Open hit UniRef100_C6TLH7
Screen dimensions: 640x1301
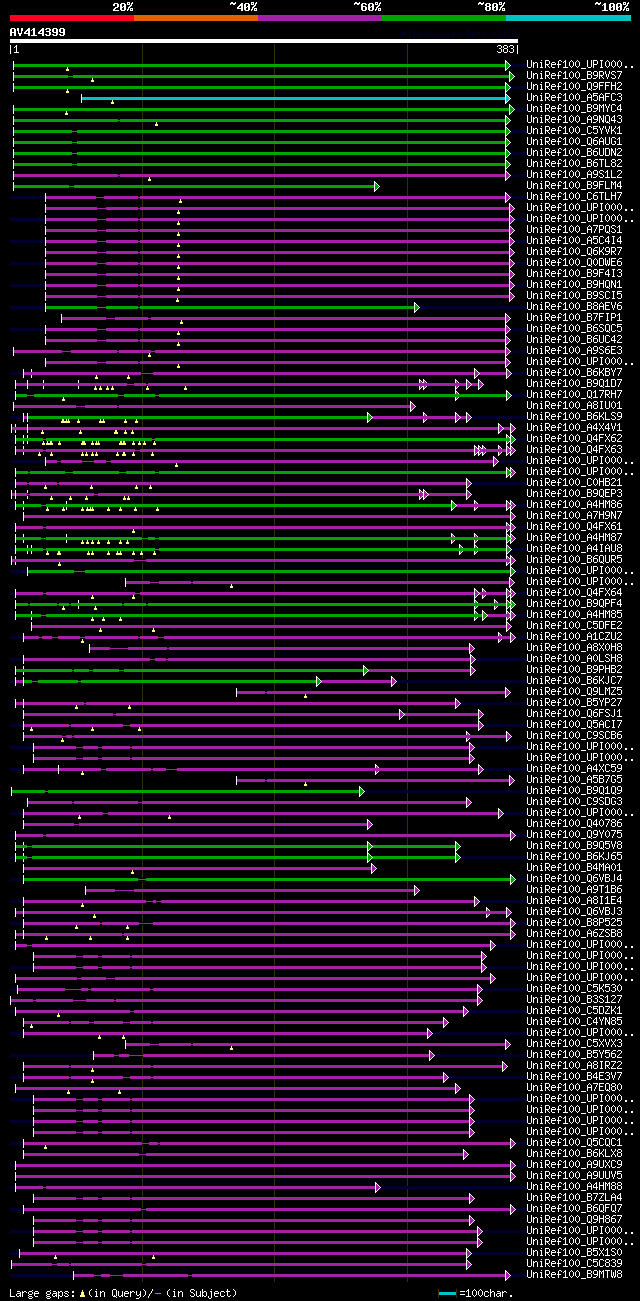pos(574,196)
